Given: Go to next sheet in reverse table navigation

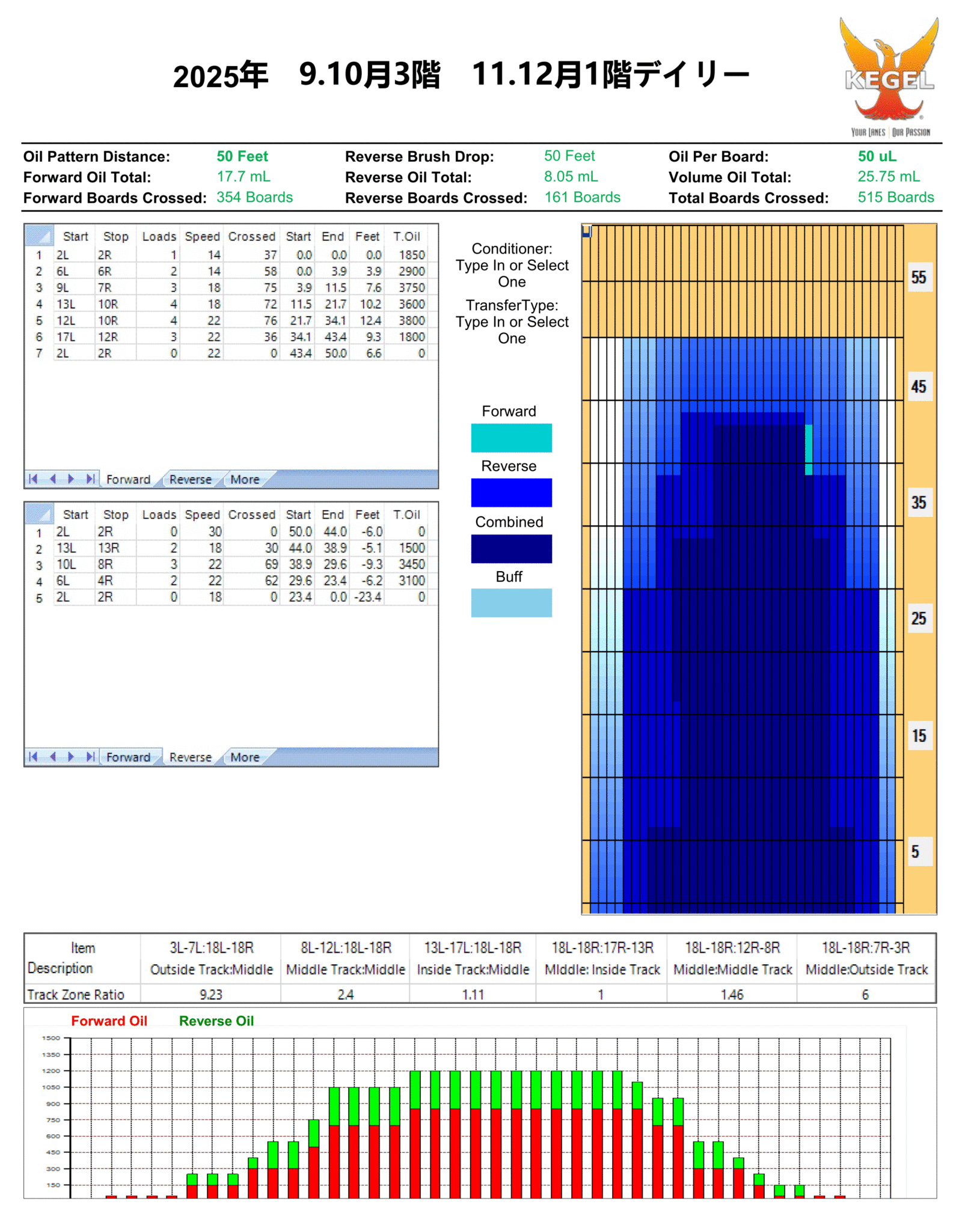Looking at the screenshot, I should (x=71, y=756).
